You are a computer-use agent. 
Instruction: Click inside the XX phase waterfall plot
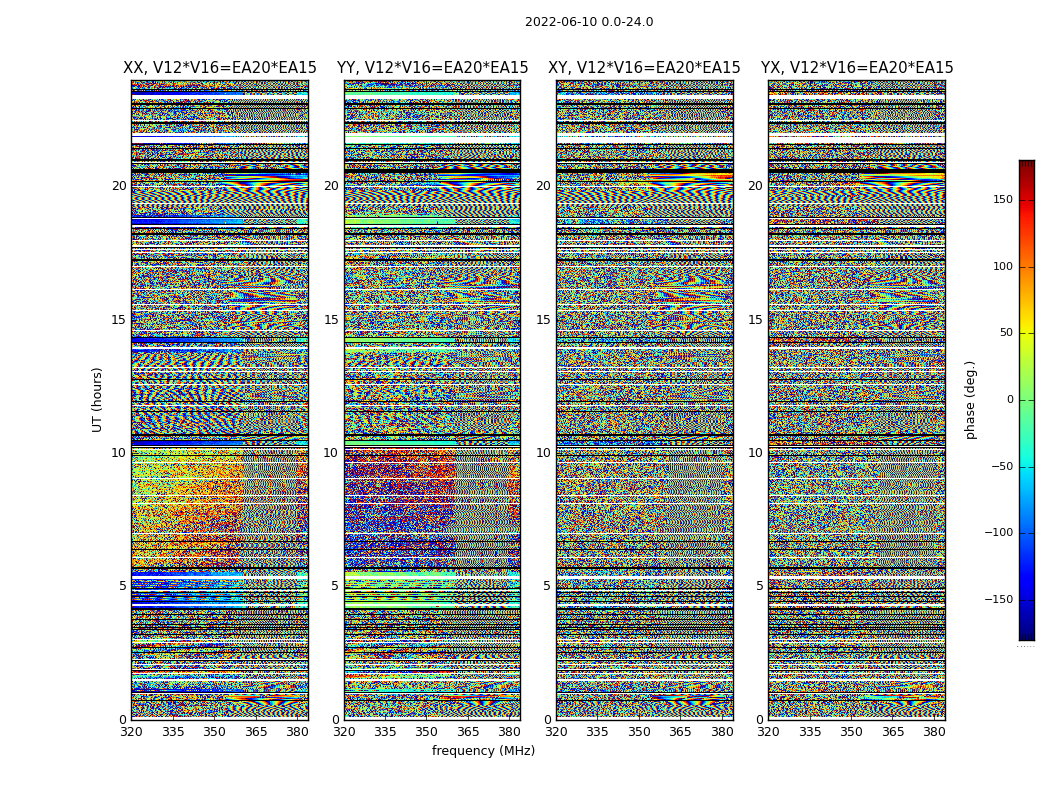point(220,400)
